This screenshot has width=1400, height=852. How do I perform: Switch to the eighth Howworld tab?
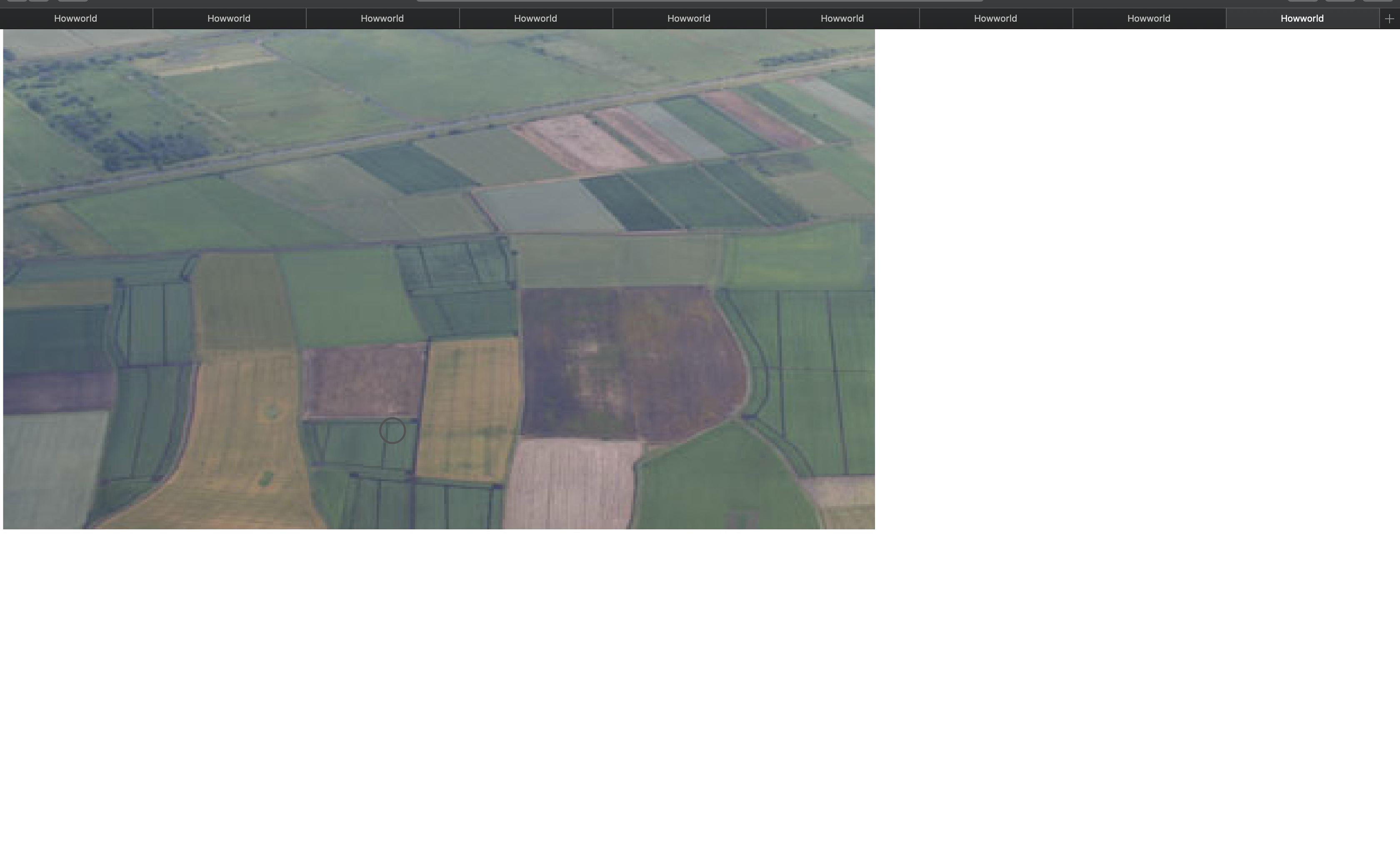click(x=1149, y=19)
